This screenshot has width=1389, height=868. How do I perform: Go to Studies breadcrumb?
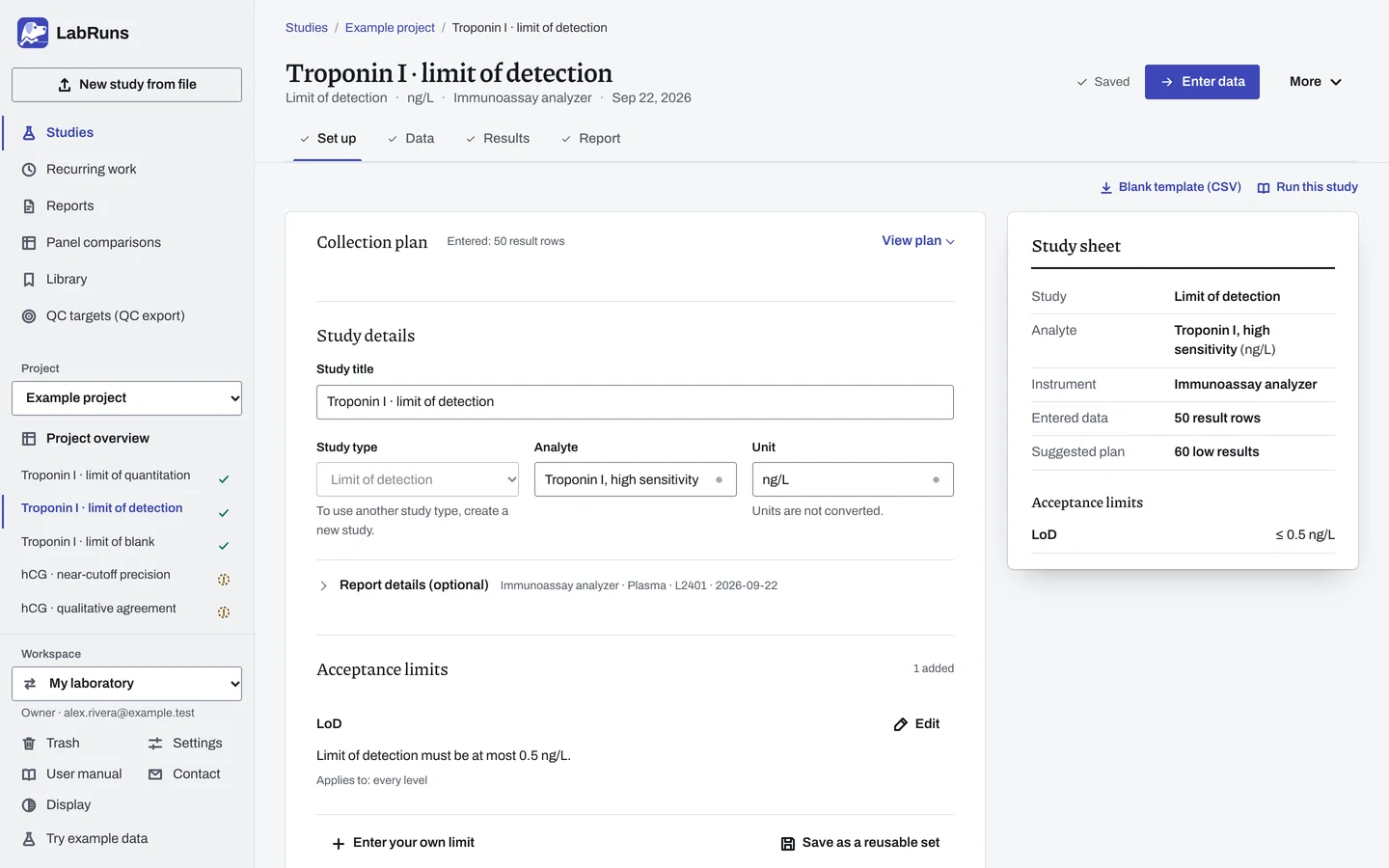point(307,28)
